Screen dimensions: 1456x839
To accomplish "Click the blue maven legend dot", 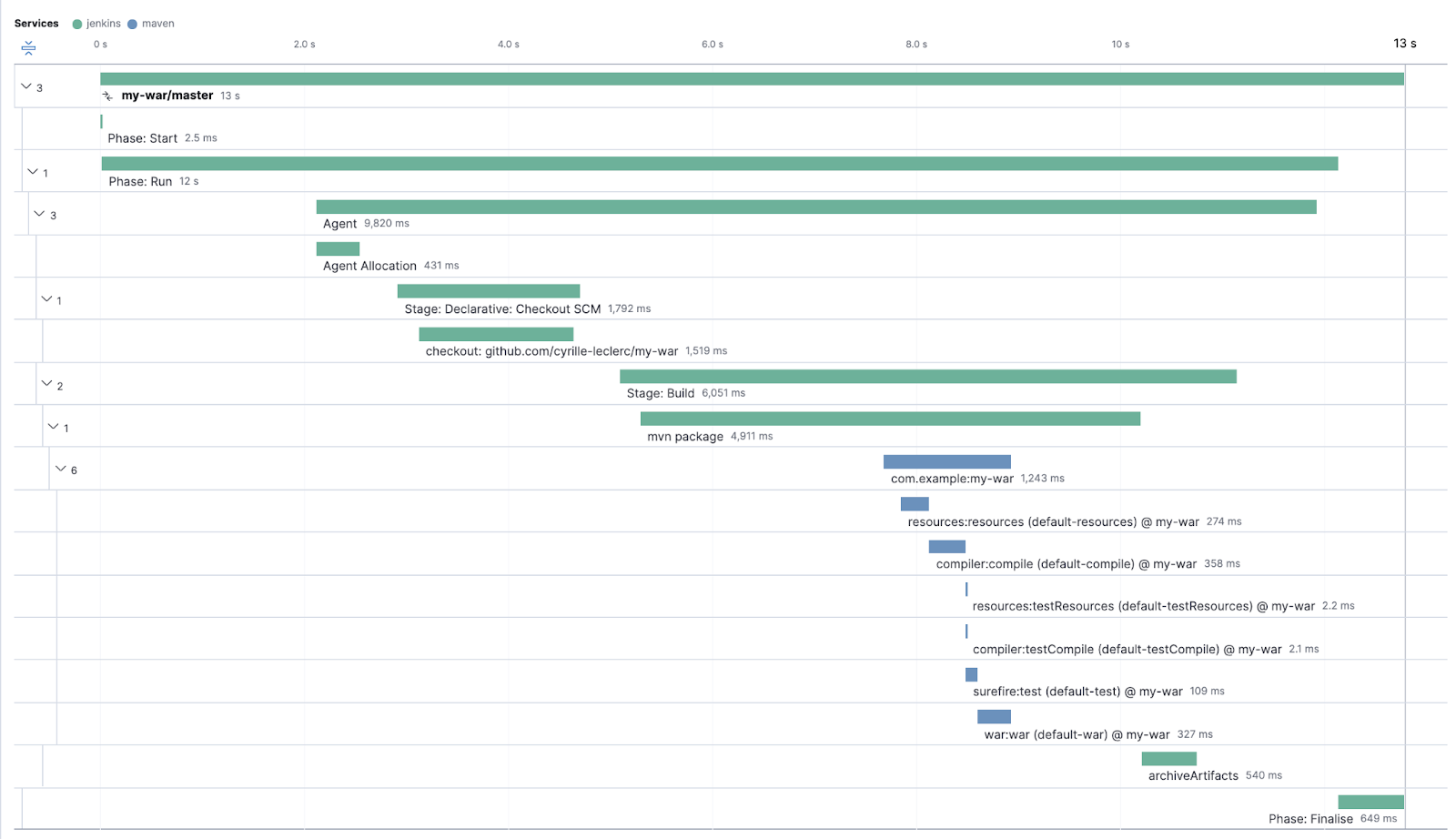I will 133,25.
